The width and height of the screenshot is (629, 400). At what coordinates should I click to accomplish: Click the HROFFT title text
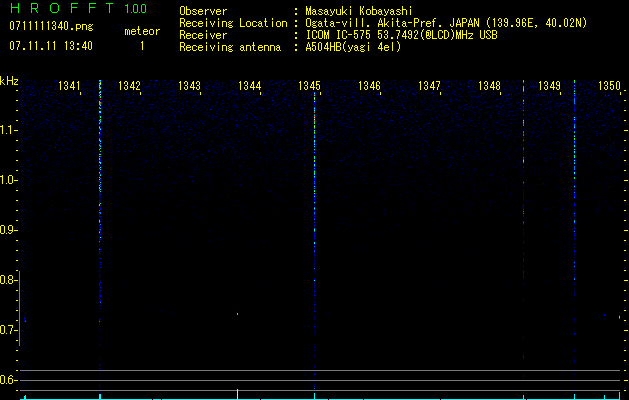pos(62,8)
